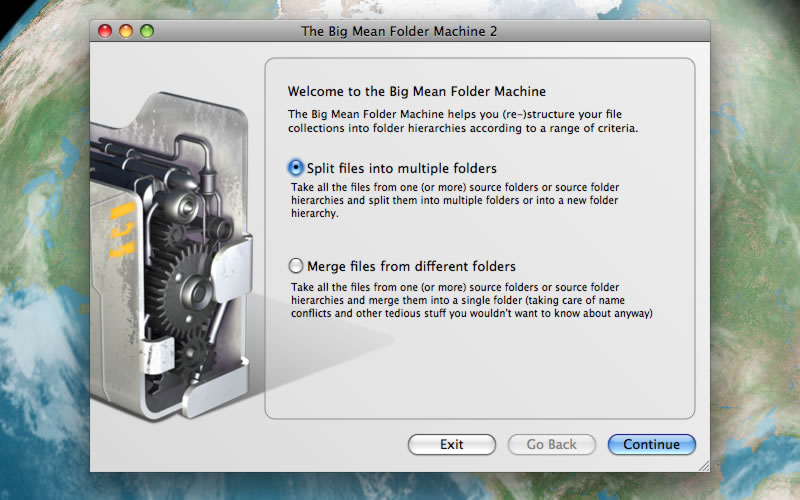
Task: Click the 'Split files into multiple folders' label text
Action: (x=401, y=168)
